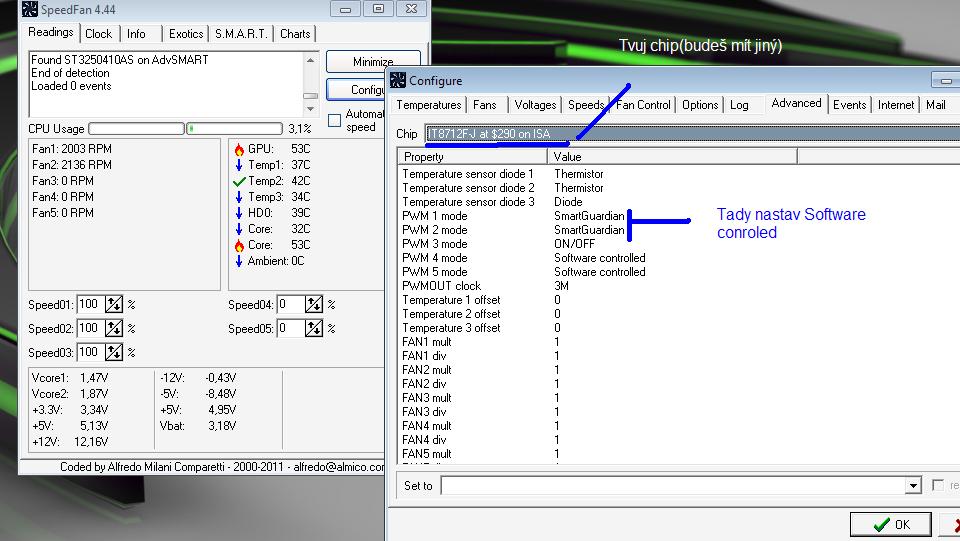Adjust Speed04 with its spin arrows
This screenshot has width=960, height=541.
[314, 304]
